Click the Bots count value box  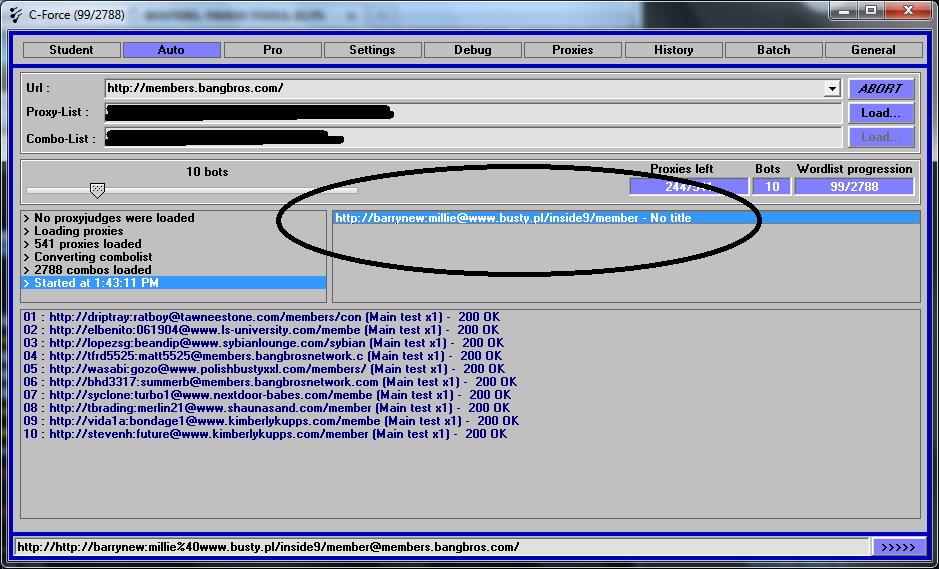tap(772, 186)
